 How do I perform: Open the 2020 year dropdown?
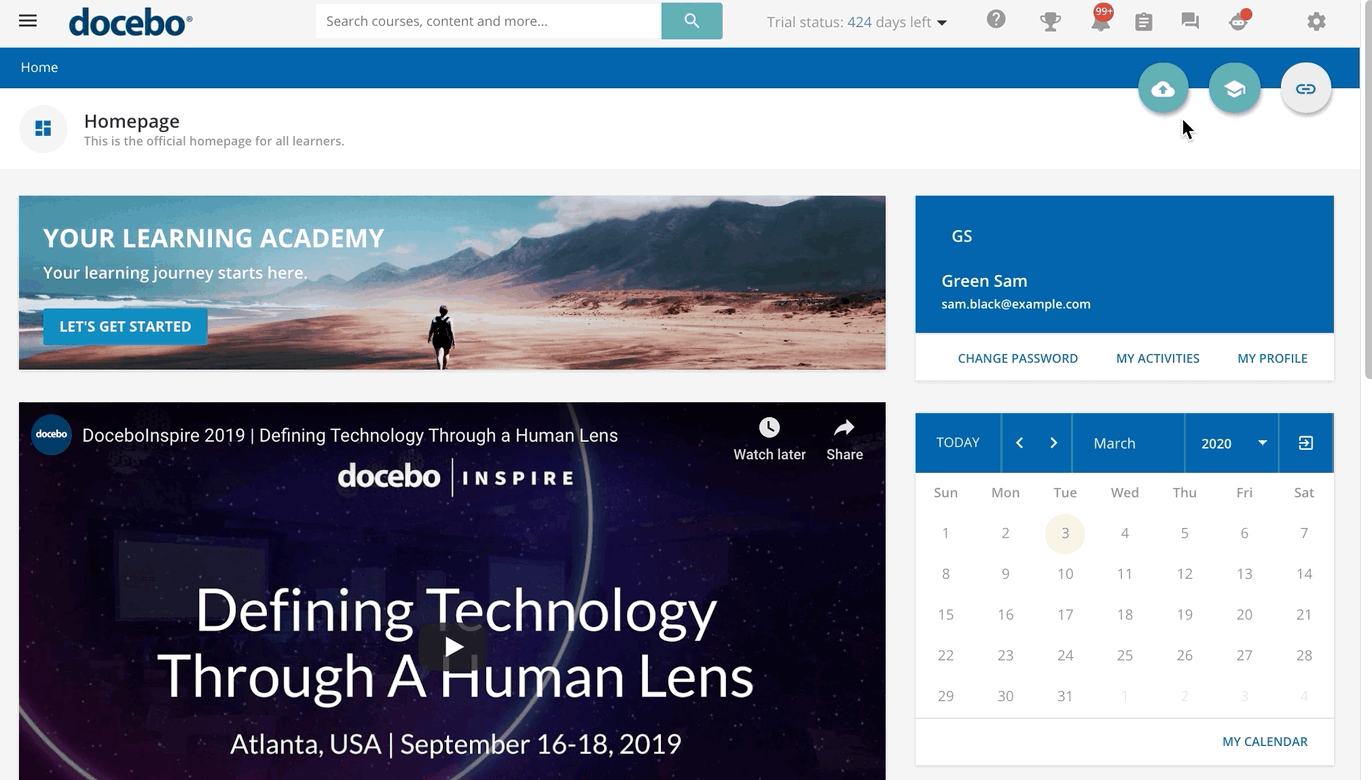1231,443
